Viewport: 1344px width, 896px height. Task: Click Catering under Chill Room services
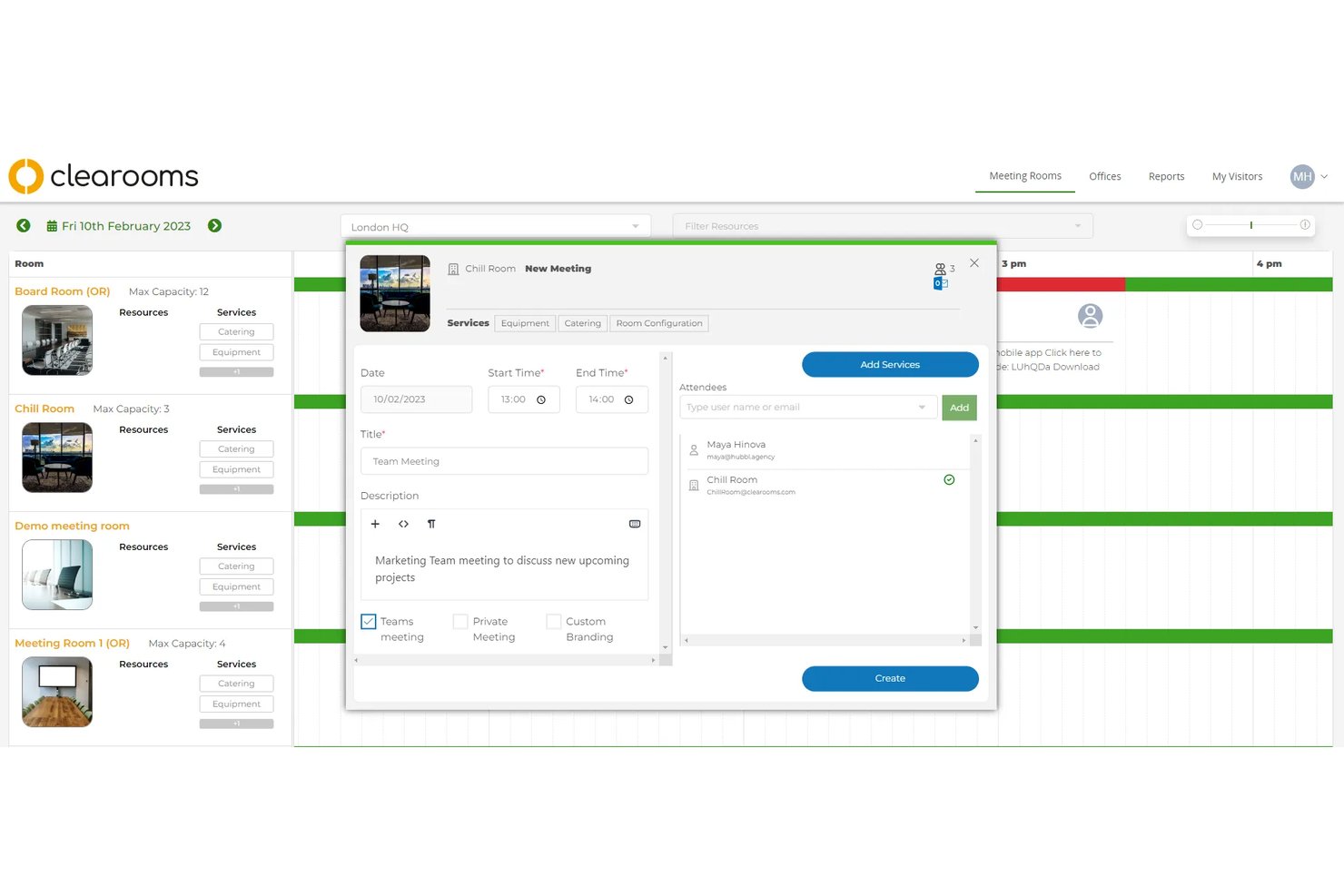pos(236,449)
